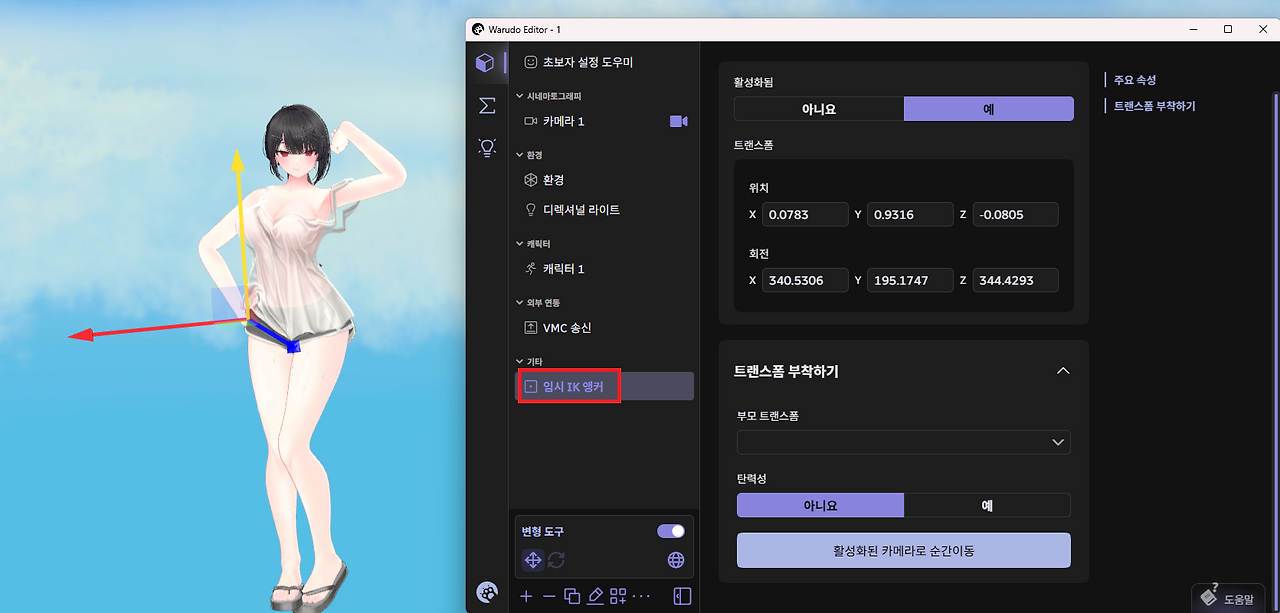Click the grid-plus add group icon
The height and width of the screenshot is (613, 1280).
pyautogui.click(x=618, y=596)
